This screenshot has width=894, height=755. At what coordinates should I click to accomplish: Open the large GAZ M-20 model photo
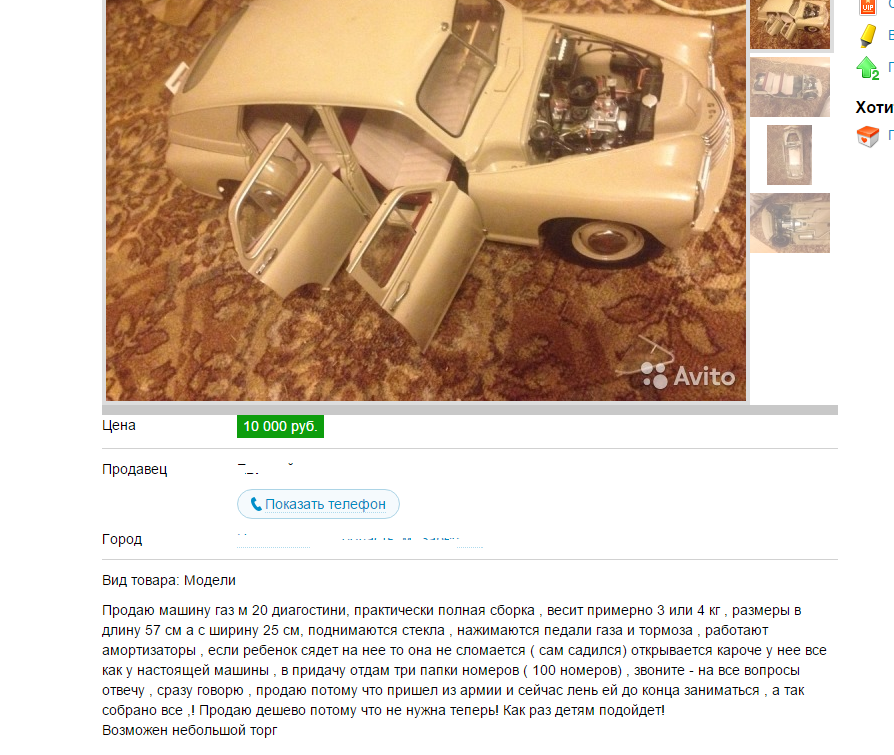(x=426, y=200)
